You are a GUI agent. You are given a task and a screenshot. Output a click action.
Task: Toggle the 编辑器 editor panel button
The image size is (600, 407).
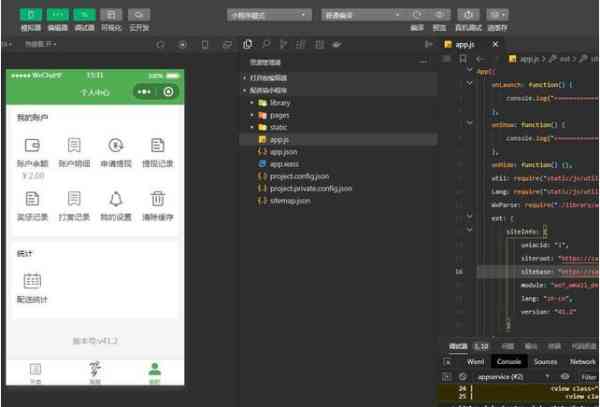pos(58,15)
